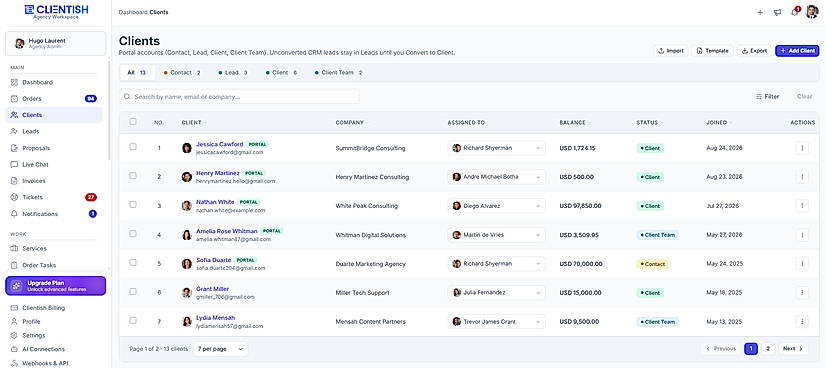The width and height of the screenshot is (826, 368).
Task: Open the announcements megaphone icon
Action: (777, 13)
